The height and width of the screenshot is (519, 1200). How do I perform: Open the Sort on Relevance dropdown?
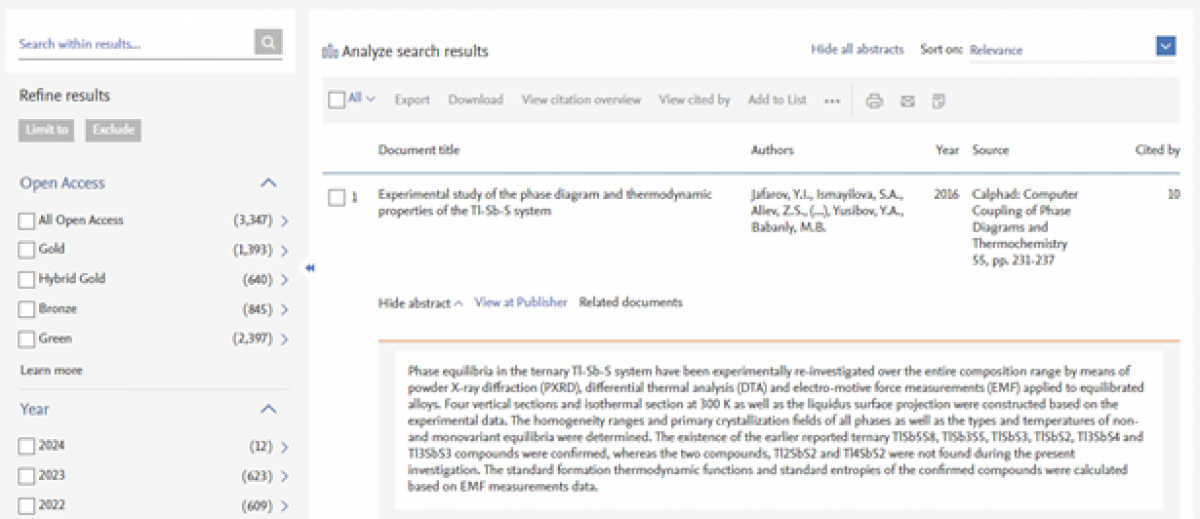[x=1164, y=46]
